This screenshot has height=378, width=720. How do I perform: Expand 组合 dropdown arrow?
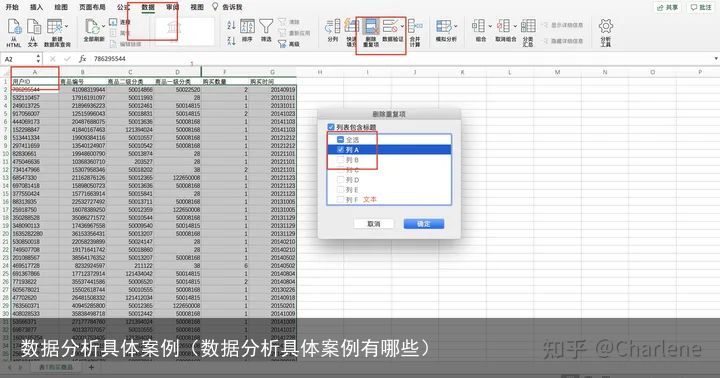point(490,26)
